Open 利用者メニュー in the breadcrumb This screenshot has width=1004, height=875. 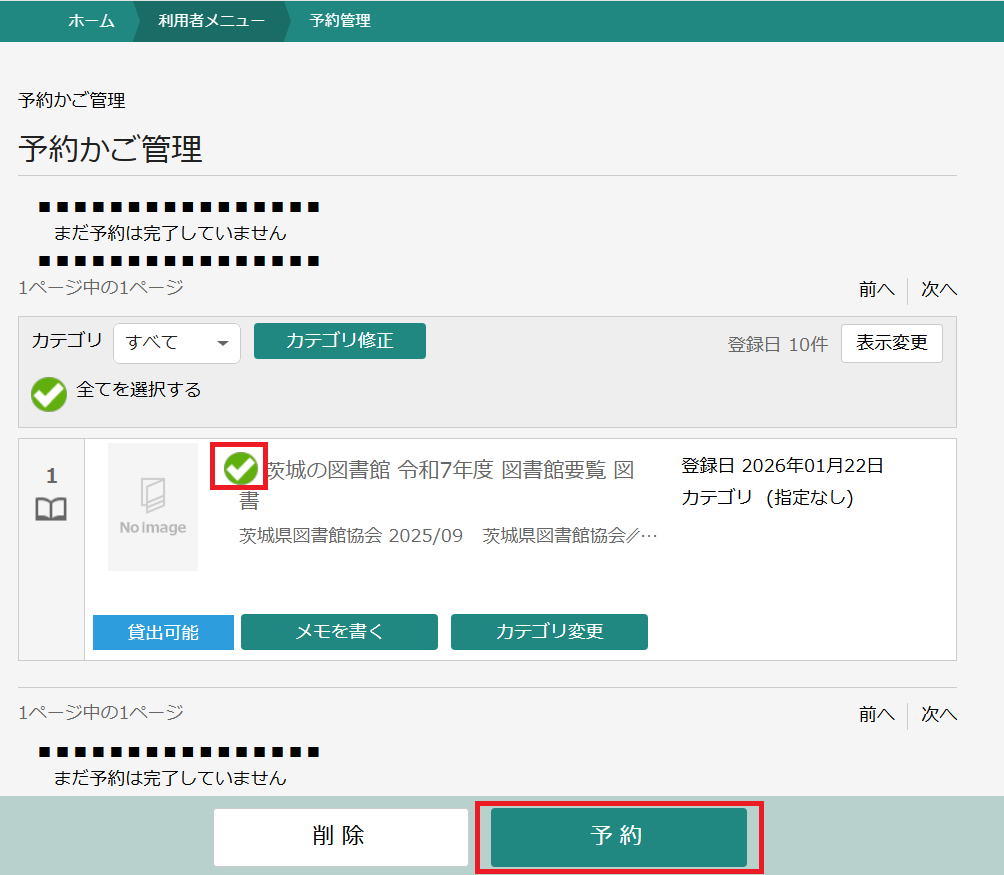[x=211, y=20]
